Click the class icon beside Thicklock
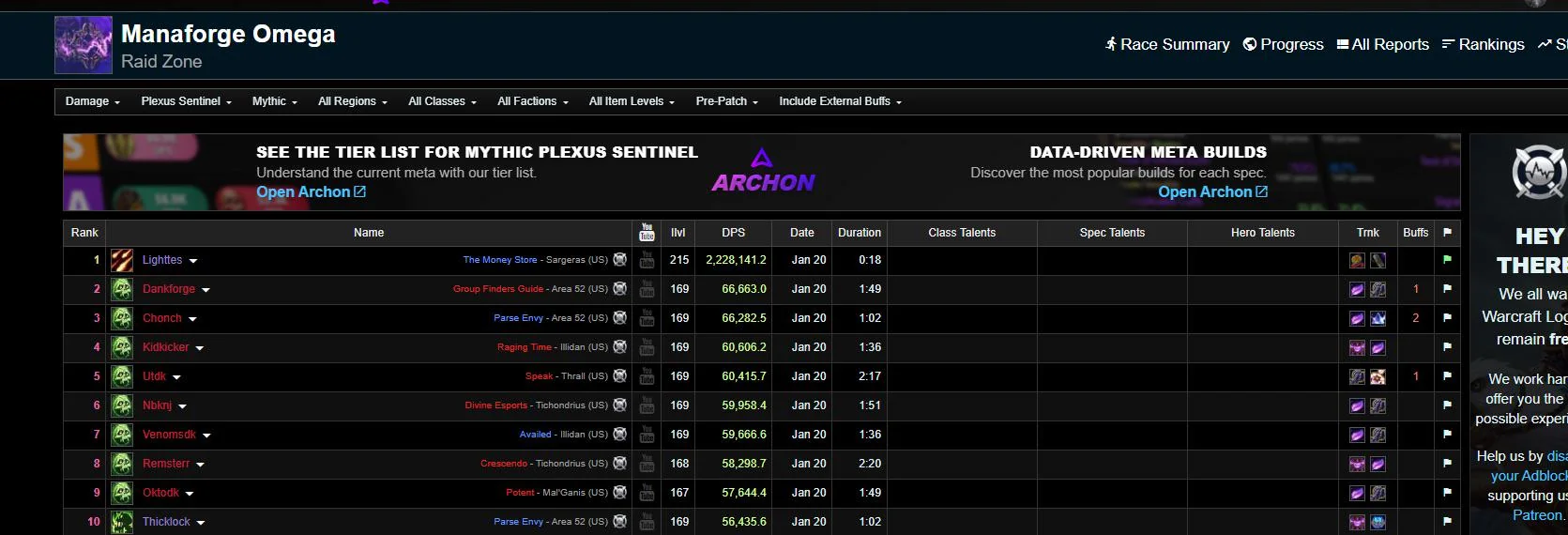1568x535 pixels. tap(122, 522)
